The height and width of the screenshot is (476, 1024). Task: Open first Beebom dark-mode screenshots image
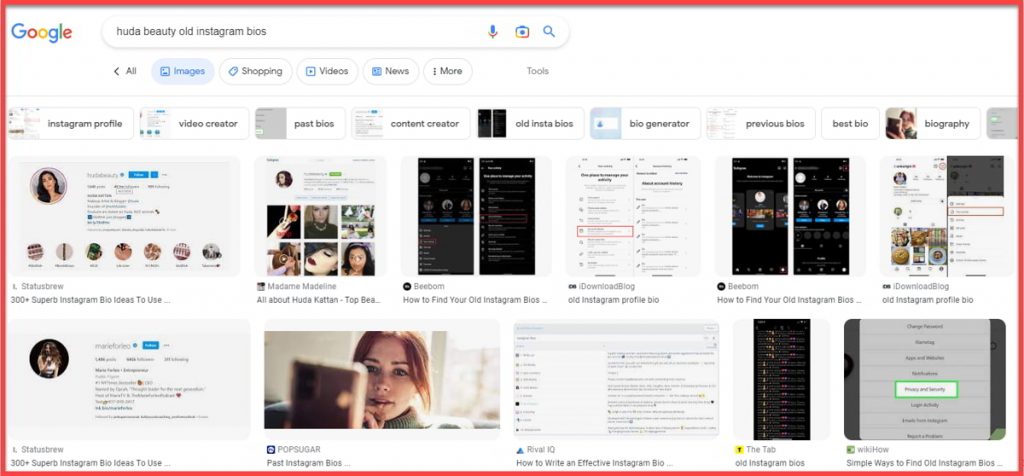coord(476,216)
